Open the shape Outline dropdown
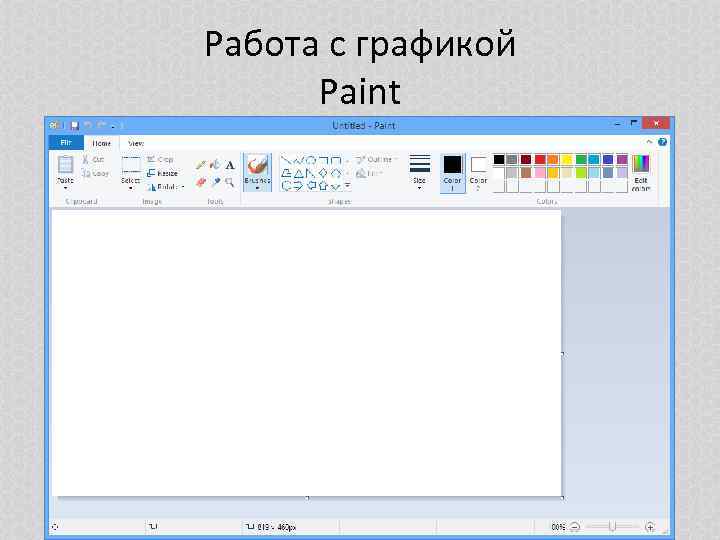 pos(377,159)
